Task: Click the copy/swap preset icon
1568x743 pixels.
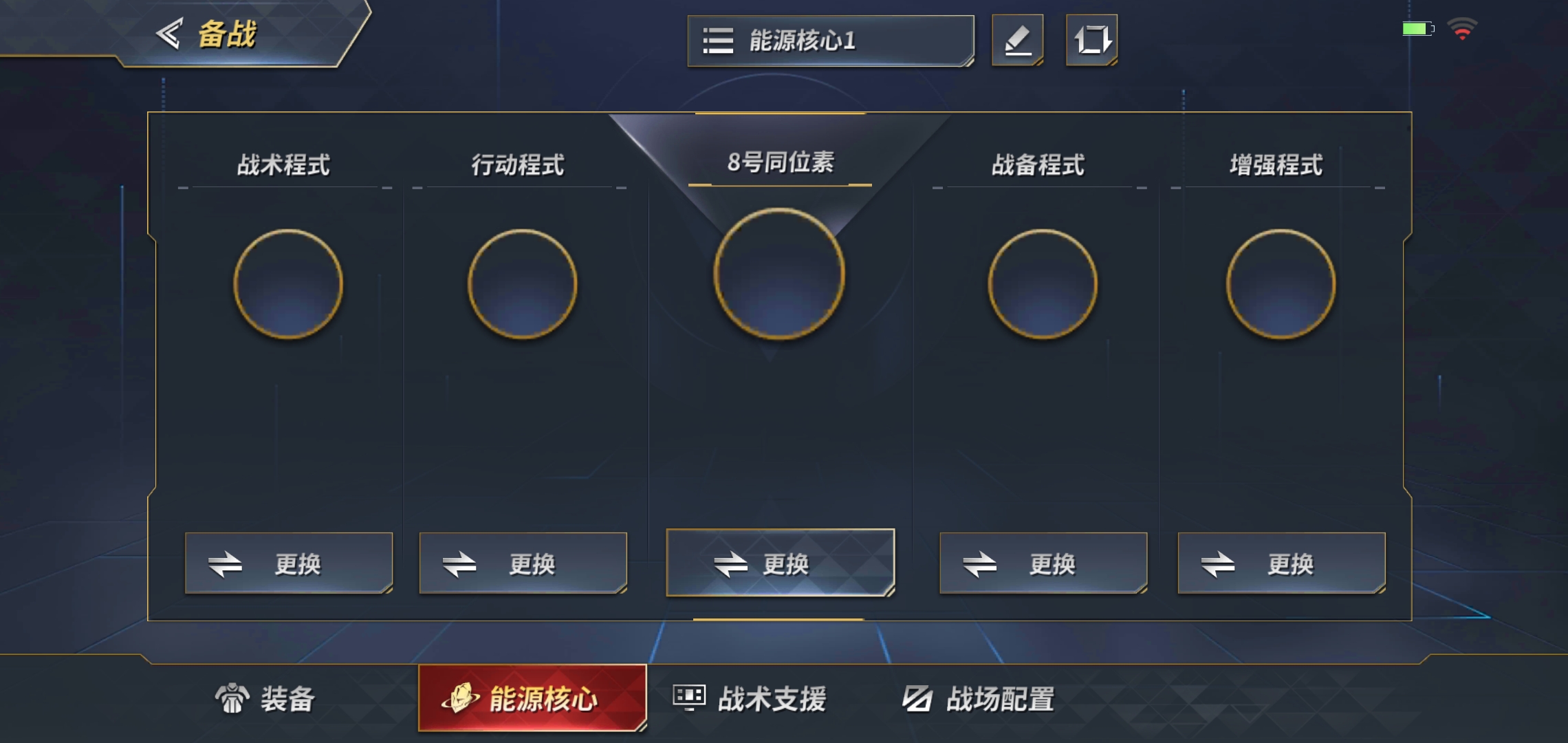Action: point(1091,40)
